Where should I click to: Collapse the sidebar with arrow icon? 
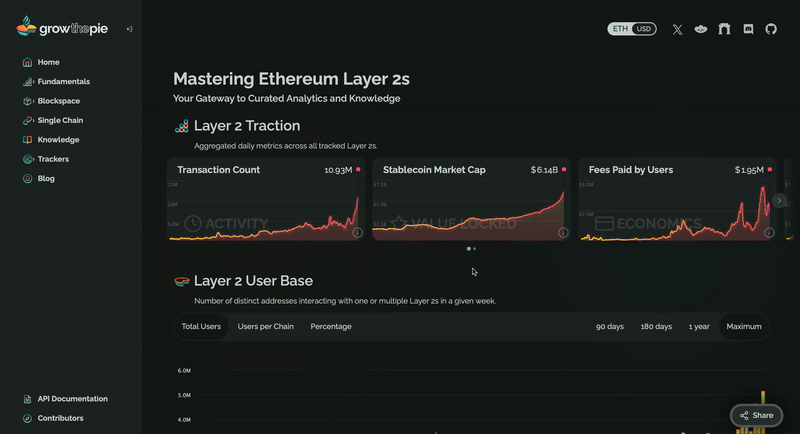pos(129,29)
